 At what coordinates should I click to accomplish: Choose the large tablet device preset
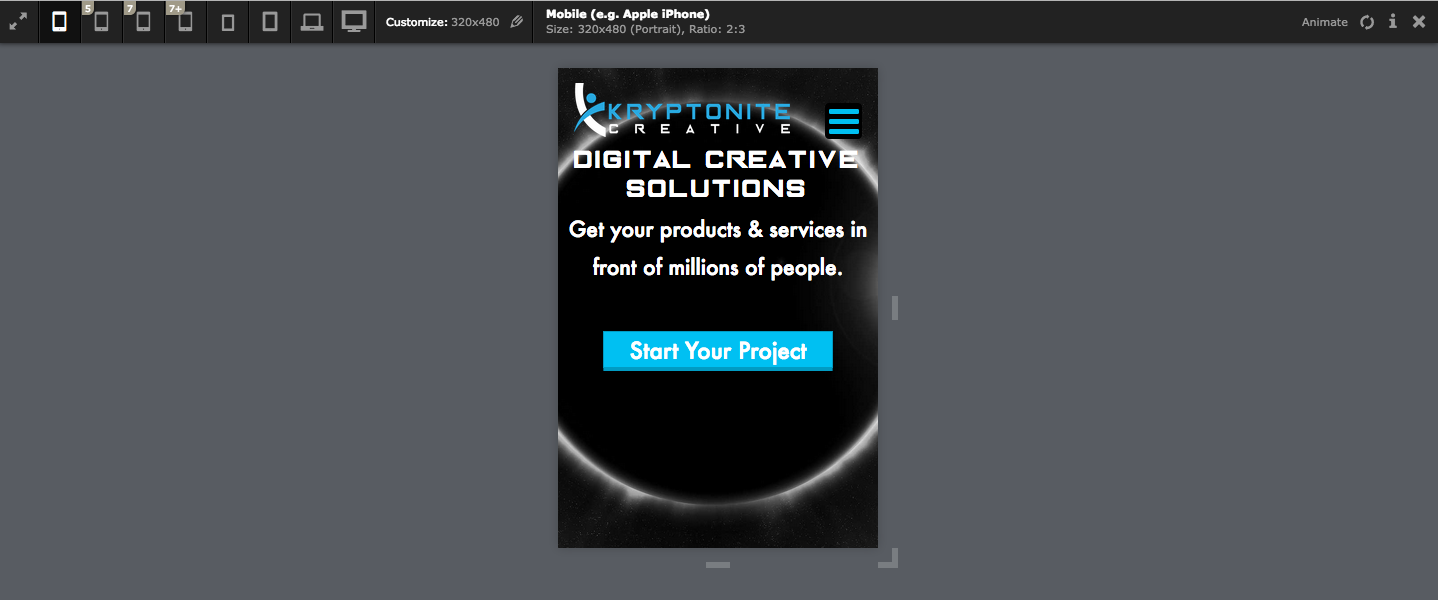(x=270, y=22)
